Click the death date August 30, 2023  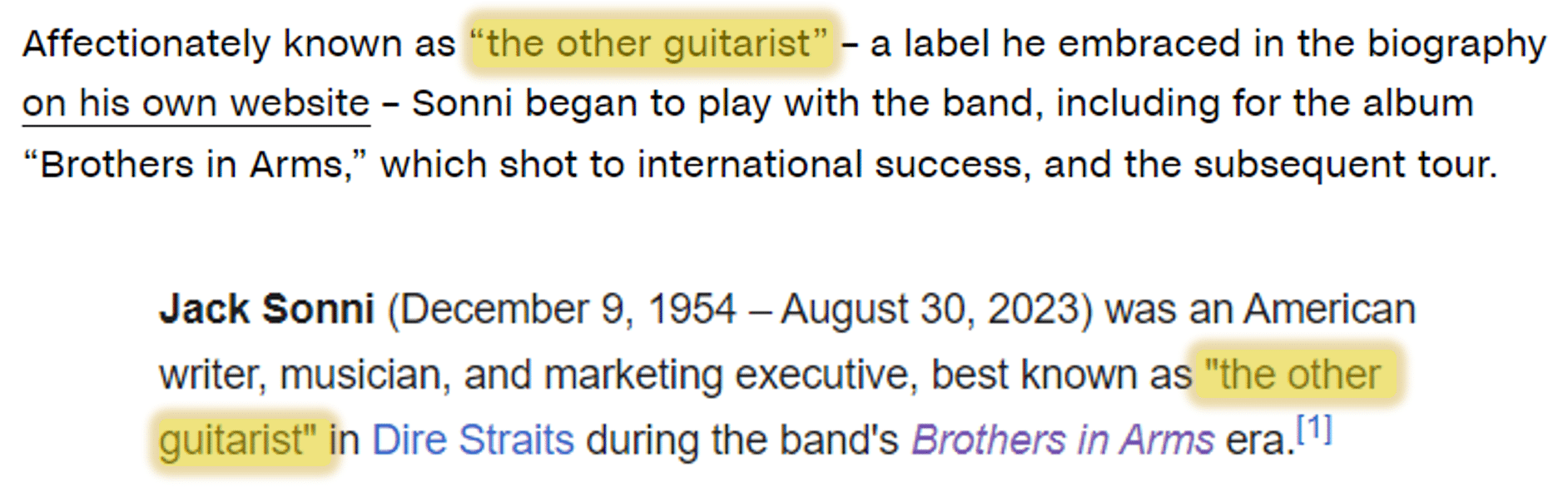(930, 309)
